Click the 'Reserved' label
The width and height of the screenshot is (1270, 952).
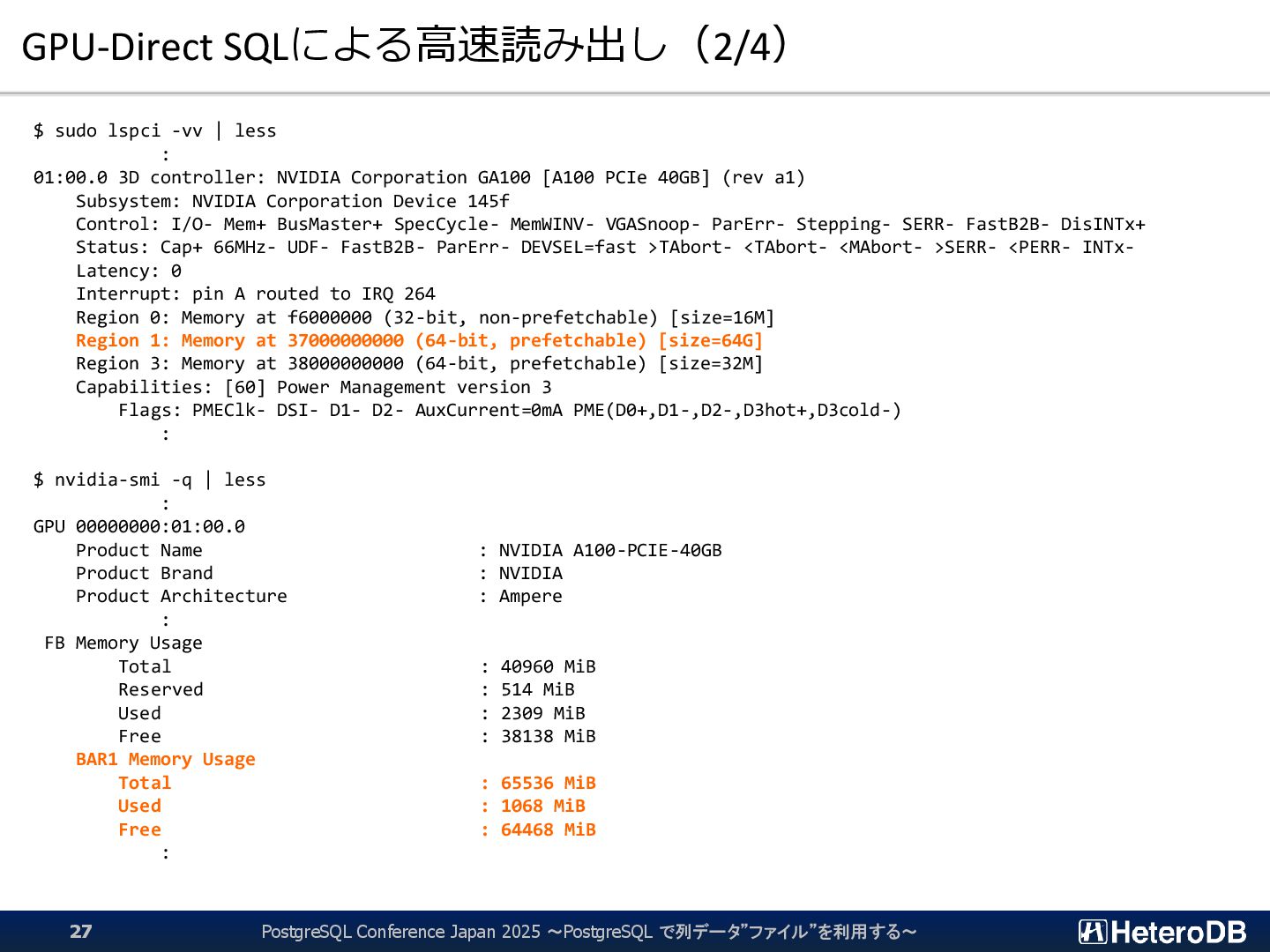(x=161, y=689)
